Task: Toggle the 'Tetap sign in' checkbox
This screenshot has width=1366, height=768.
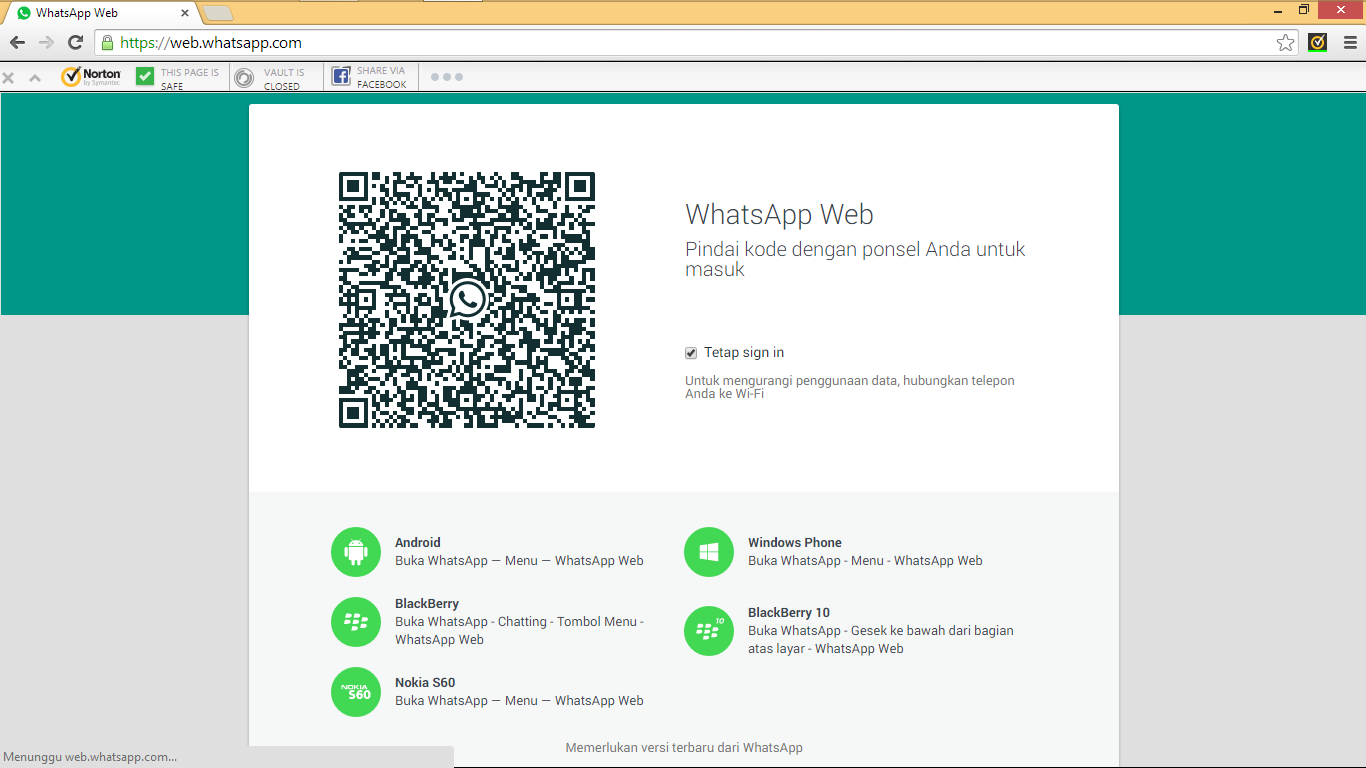Action: (x=691, y=353)
